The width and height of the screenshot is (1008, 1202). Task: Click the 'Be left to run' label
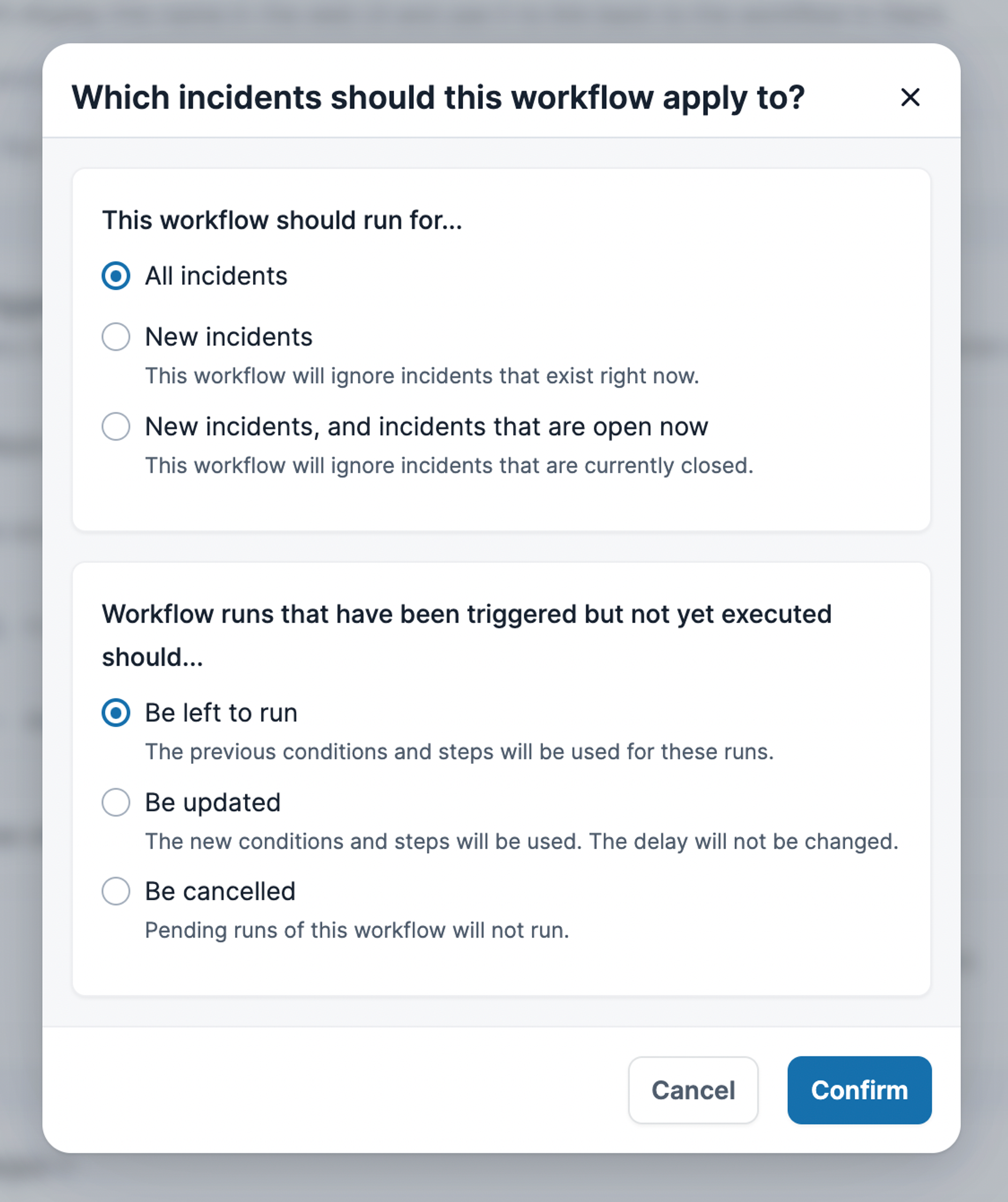point(221,712)
